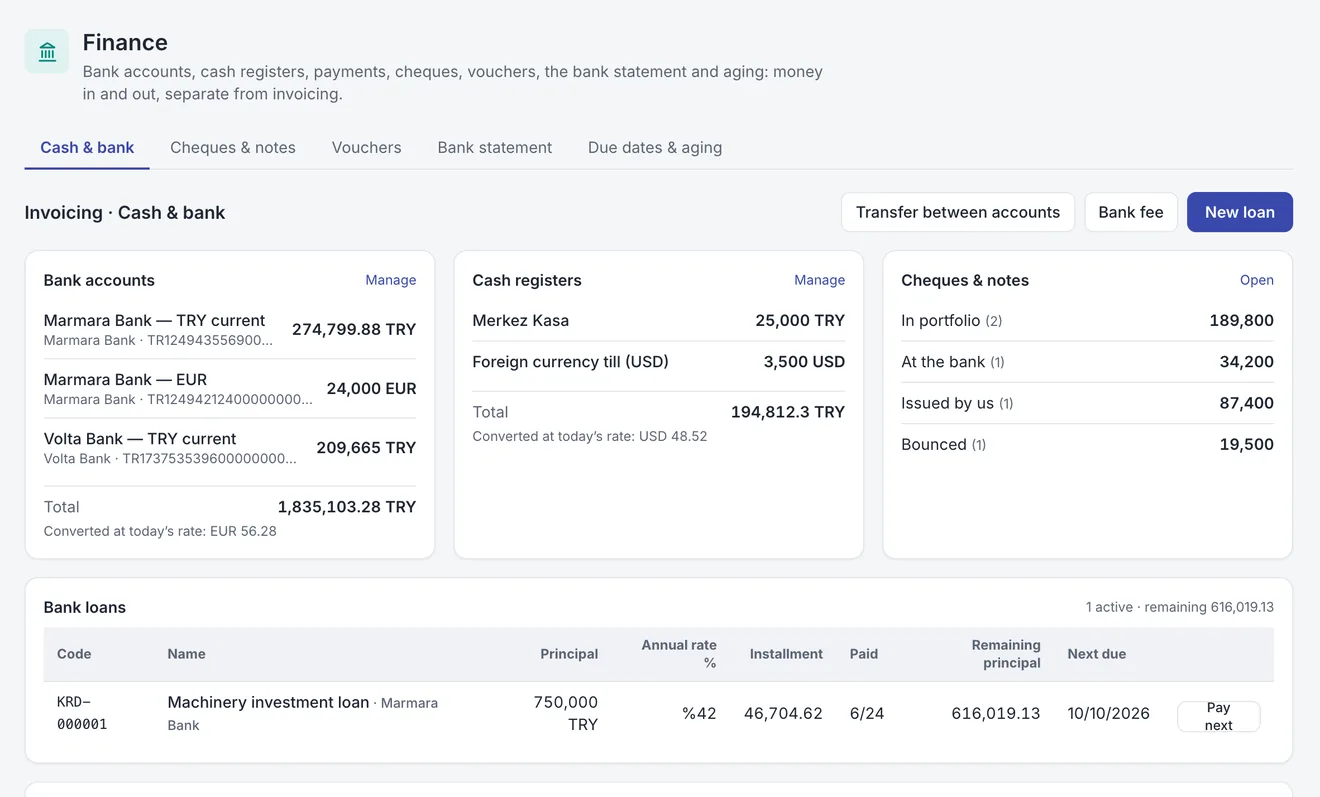Screen dimensions: 1320x797
Task: Click the 19,500 bounced amount
Action: click(x=1246, y=444)
